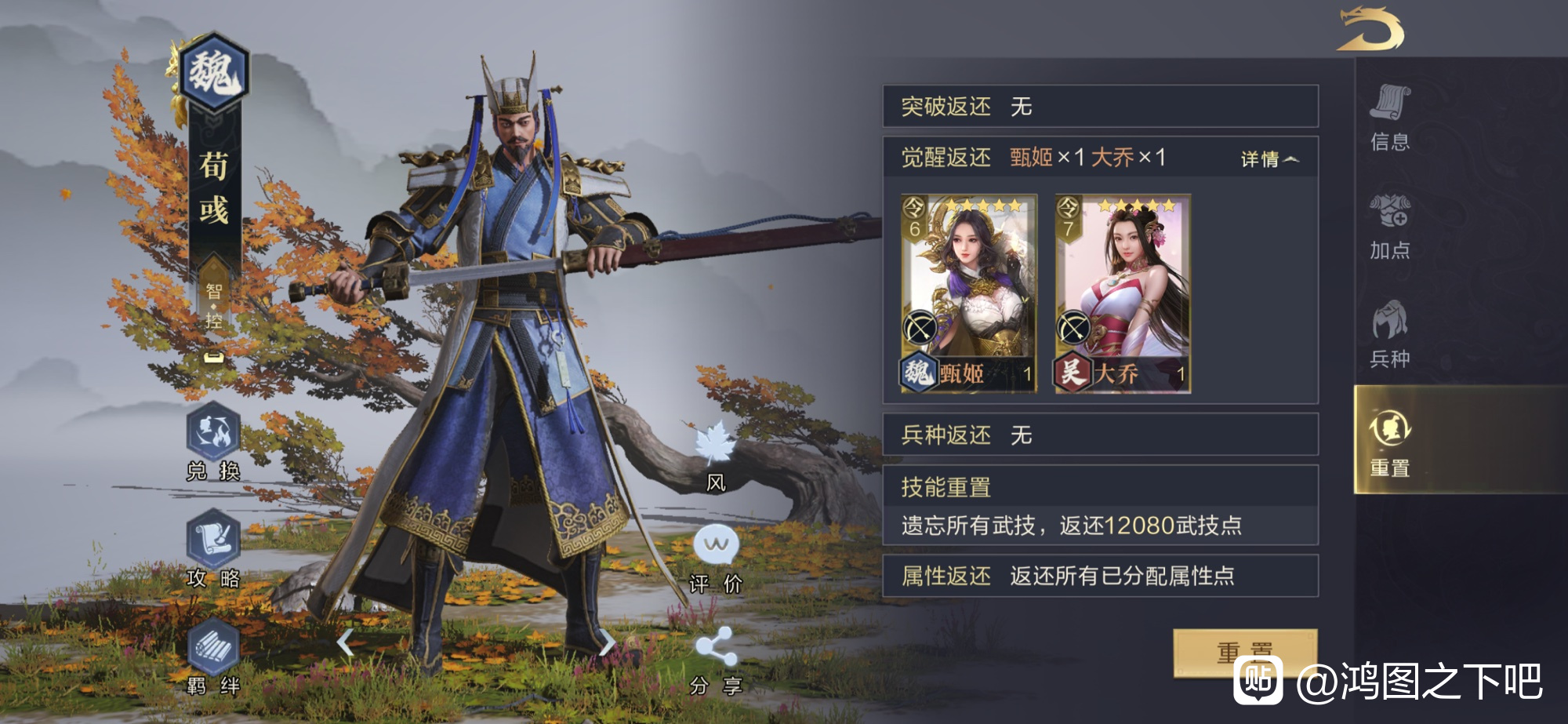
Task: Click the golden dragon back arrow icon
Action: tap(1371, 29)
